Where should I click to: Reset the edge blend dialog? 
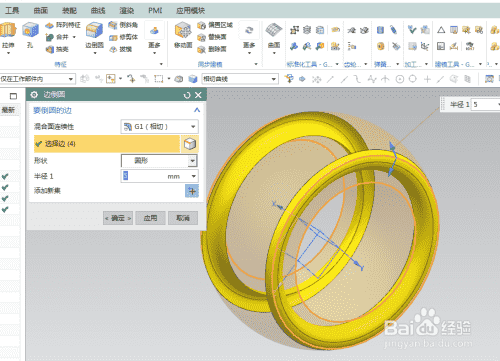coord(187,95)
